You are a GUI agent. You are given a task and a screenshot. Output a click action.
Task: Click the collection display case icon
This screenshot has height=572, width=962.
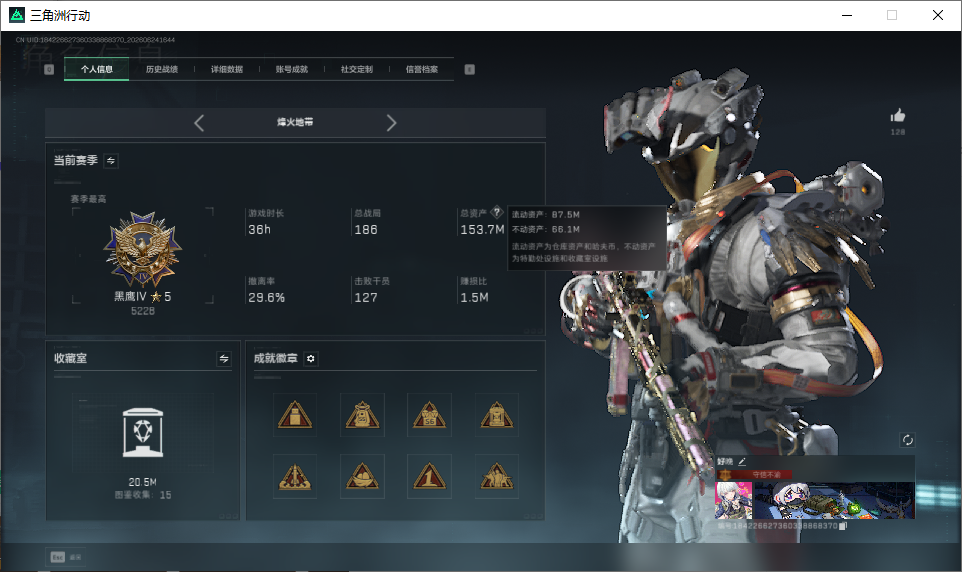143,433
